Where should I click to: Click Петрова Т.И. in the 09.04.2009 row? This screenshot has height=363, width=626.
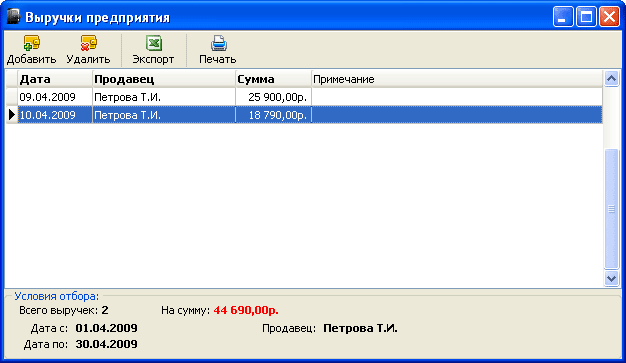click(164, 97)
